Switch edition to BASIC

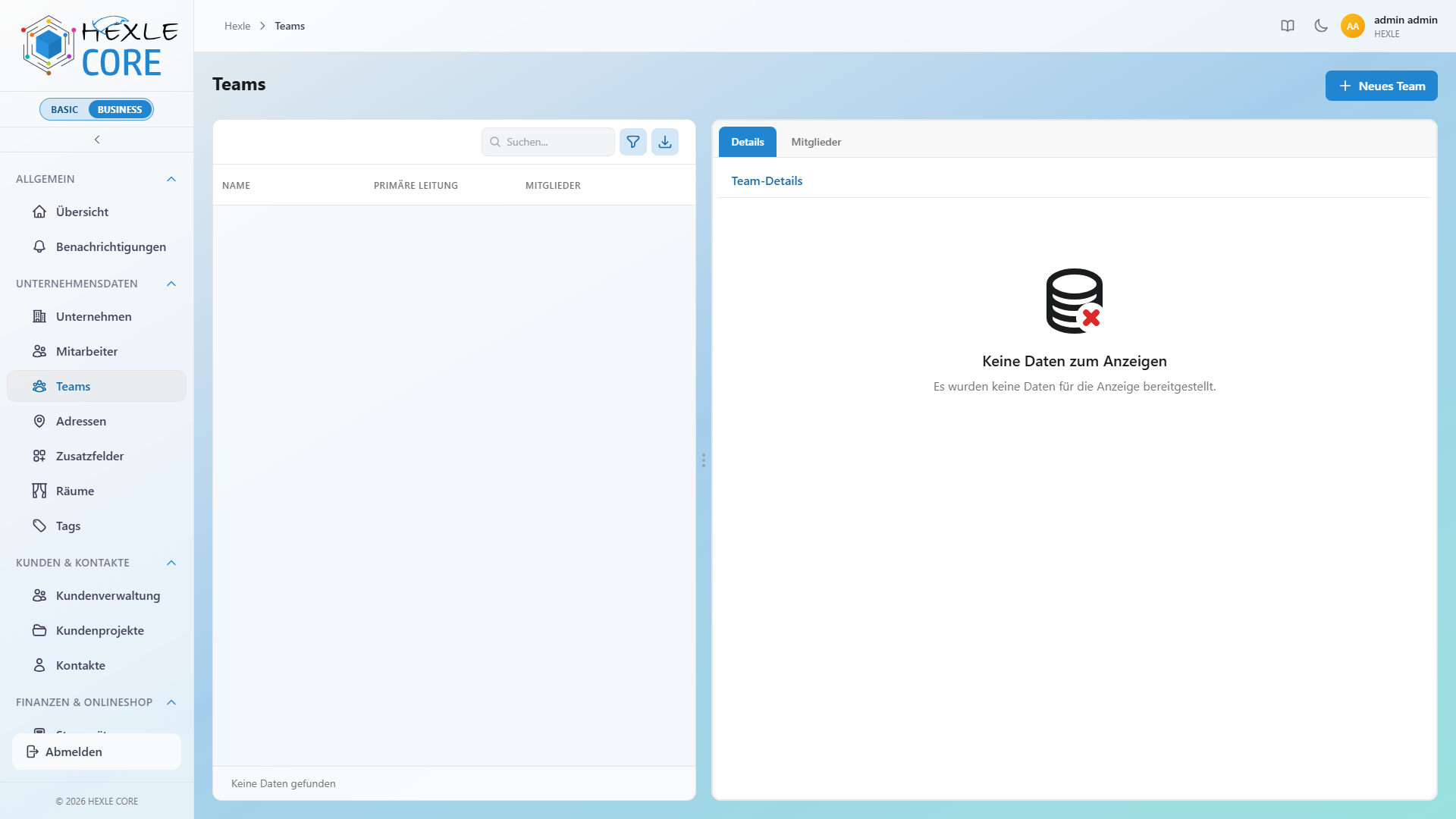tap(64, 109)
